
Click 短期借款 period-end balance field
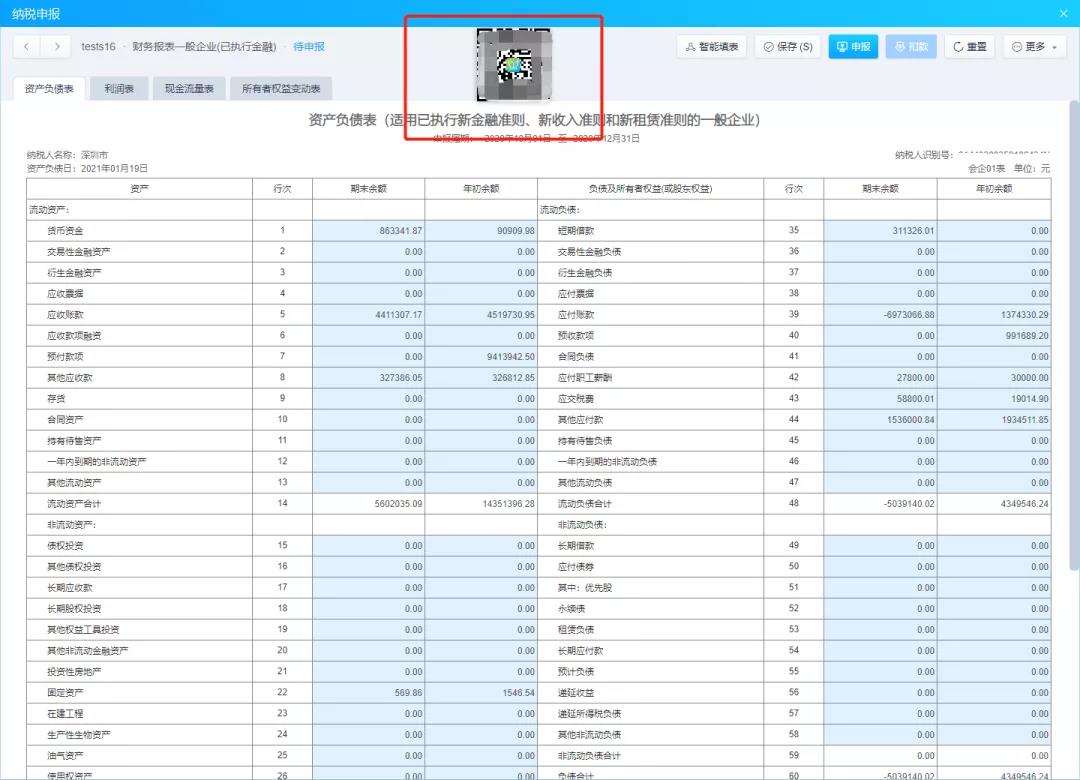pos(880,231)
